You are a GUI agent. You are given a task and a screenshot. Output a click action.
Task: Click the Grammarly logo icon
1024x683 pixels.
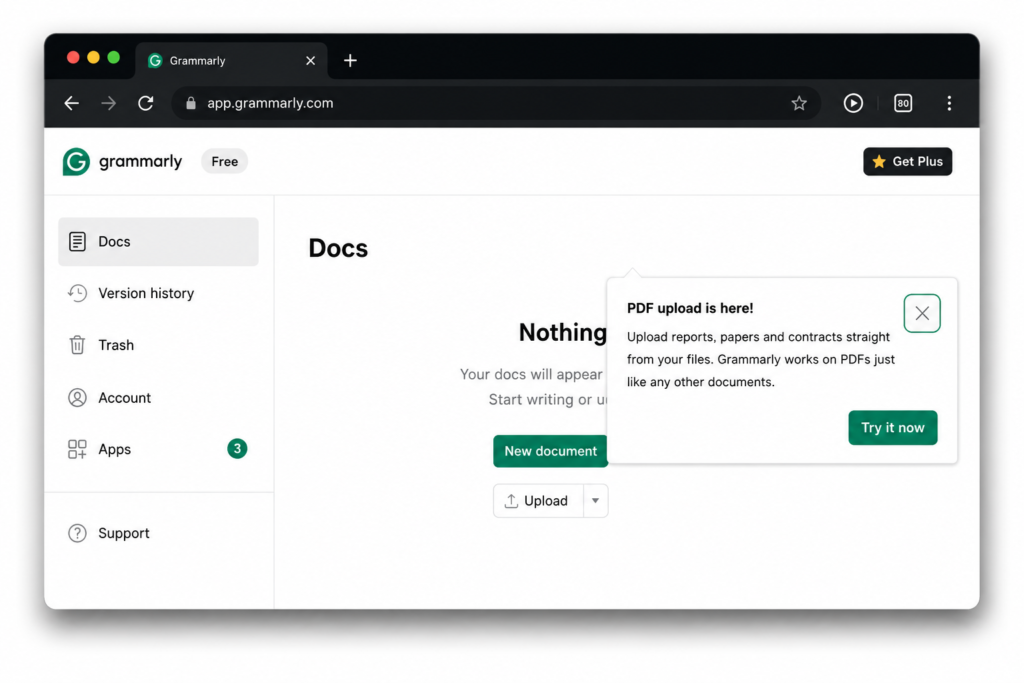(x=76, y=161)
